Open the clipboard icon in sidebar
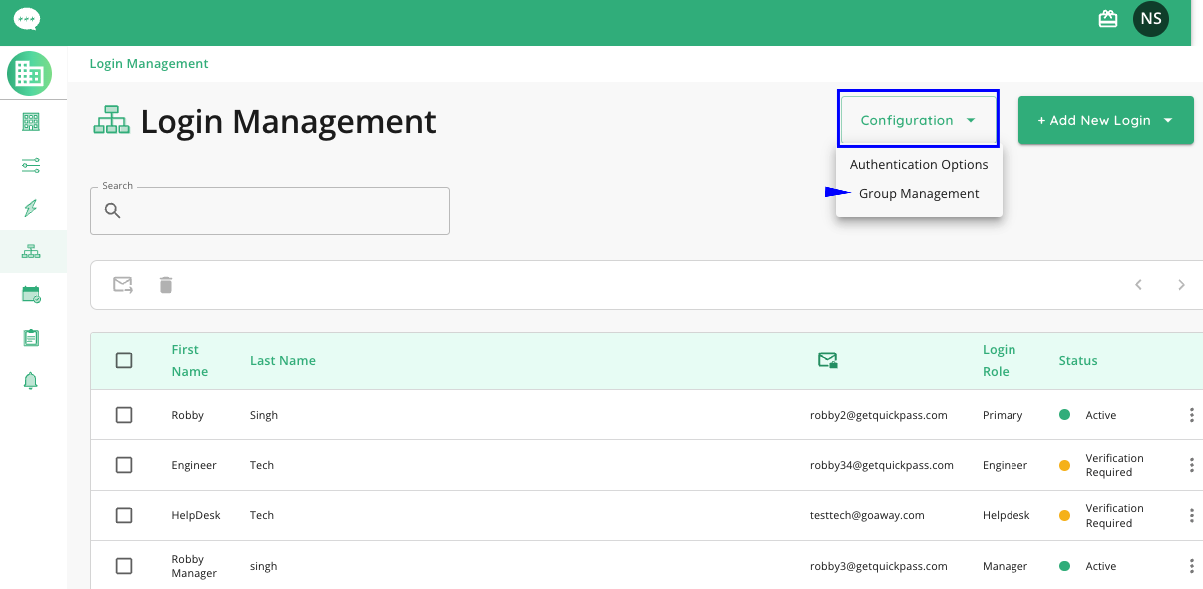Viewport: 1203px width, 589px height. click(31, 337)
